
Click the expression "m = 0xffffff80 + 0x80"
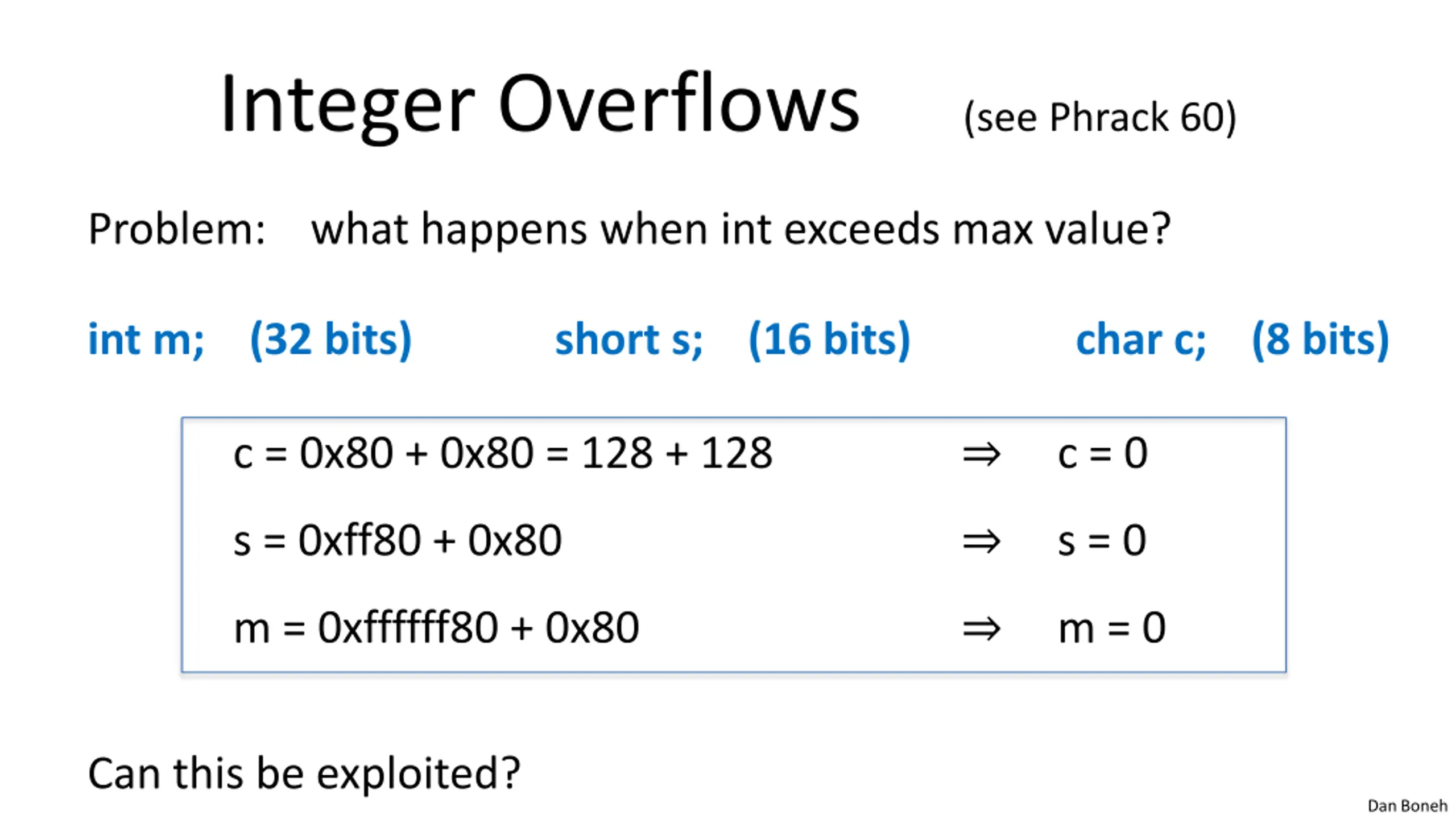(436, 628)
